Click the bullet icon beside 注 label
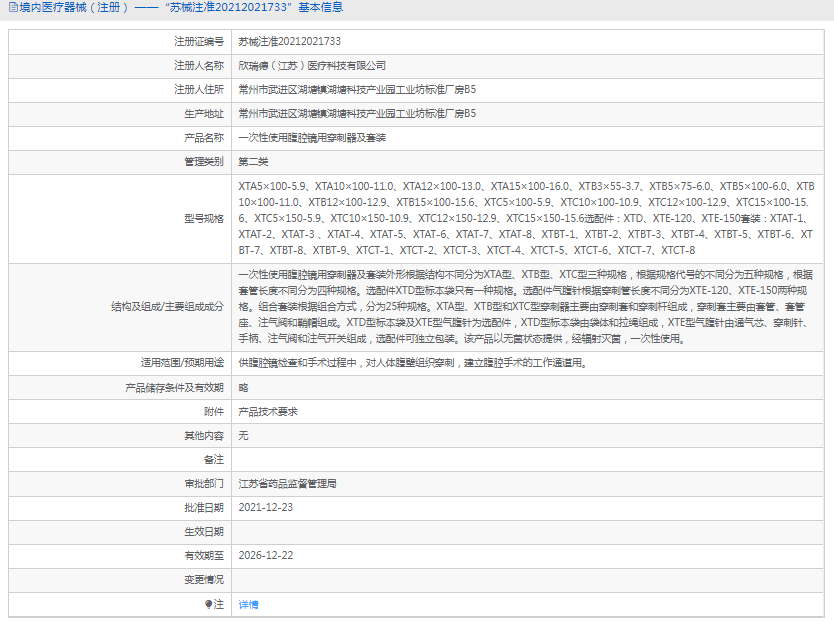Screen dimensions: 834x627 click(208, 604)
